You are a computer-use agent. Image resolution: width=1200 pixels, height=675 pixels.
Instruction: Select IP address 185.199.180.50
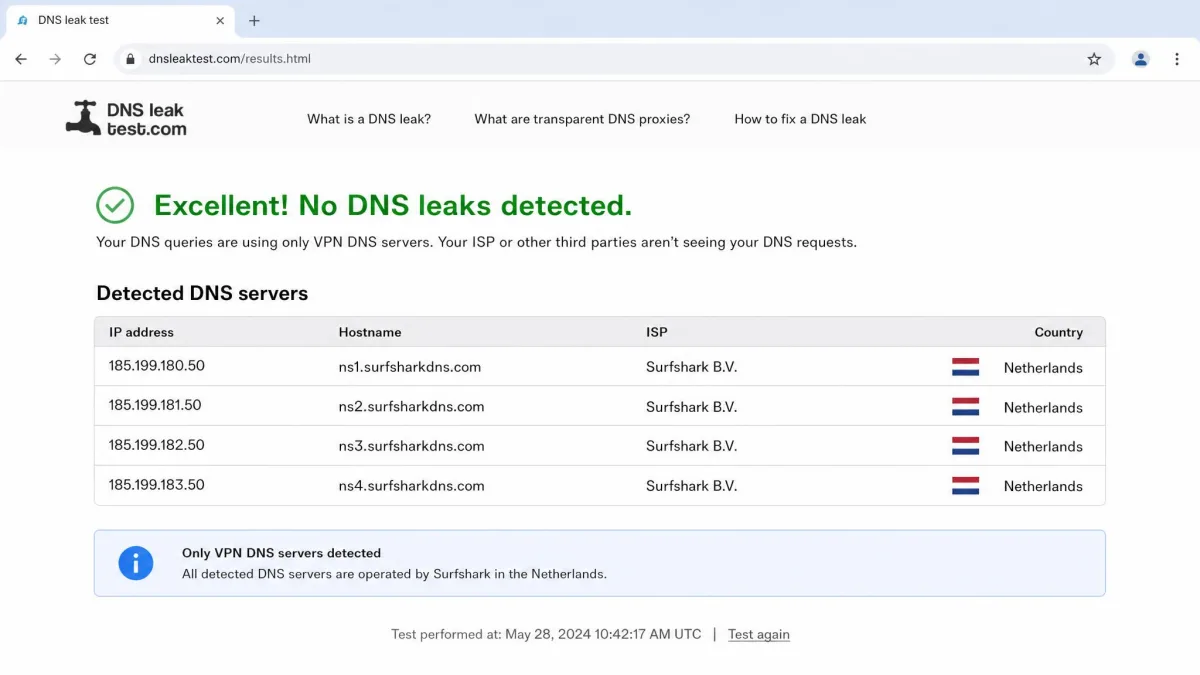click(157, 366)
